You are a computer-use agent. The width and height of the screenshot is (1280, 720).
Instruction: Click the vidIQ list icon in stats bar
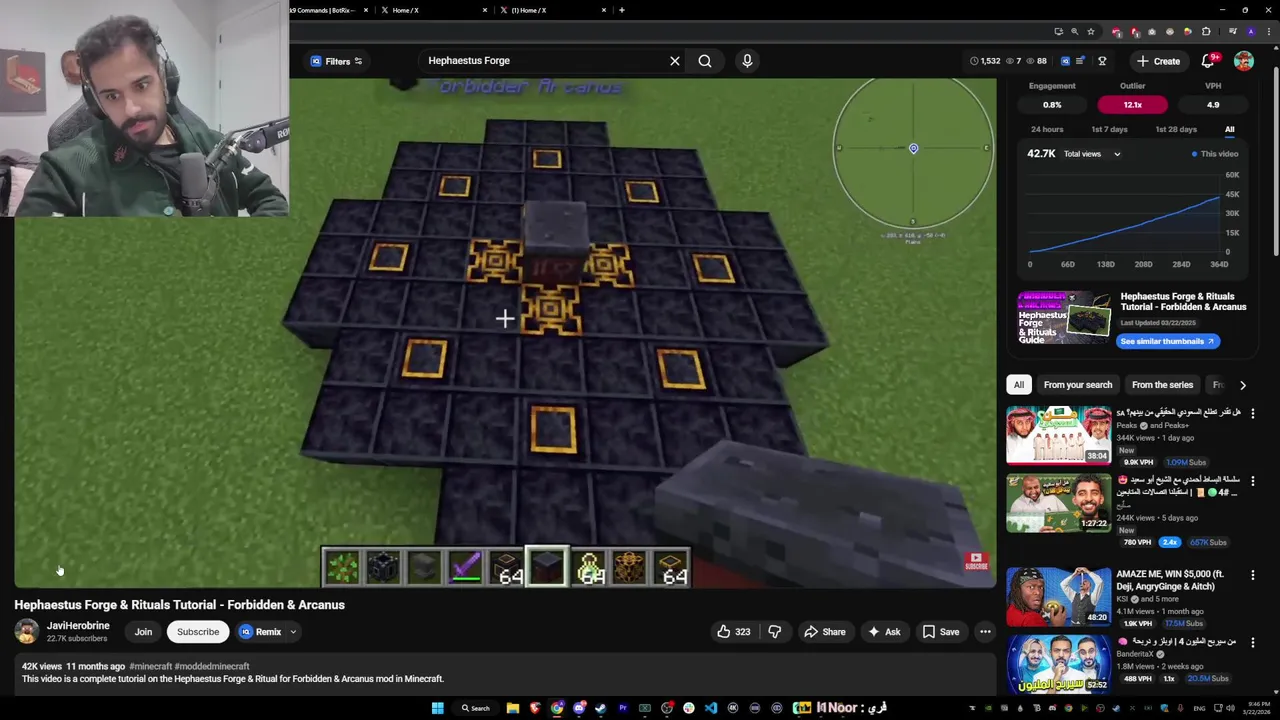click(x=1080, y=61)
